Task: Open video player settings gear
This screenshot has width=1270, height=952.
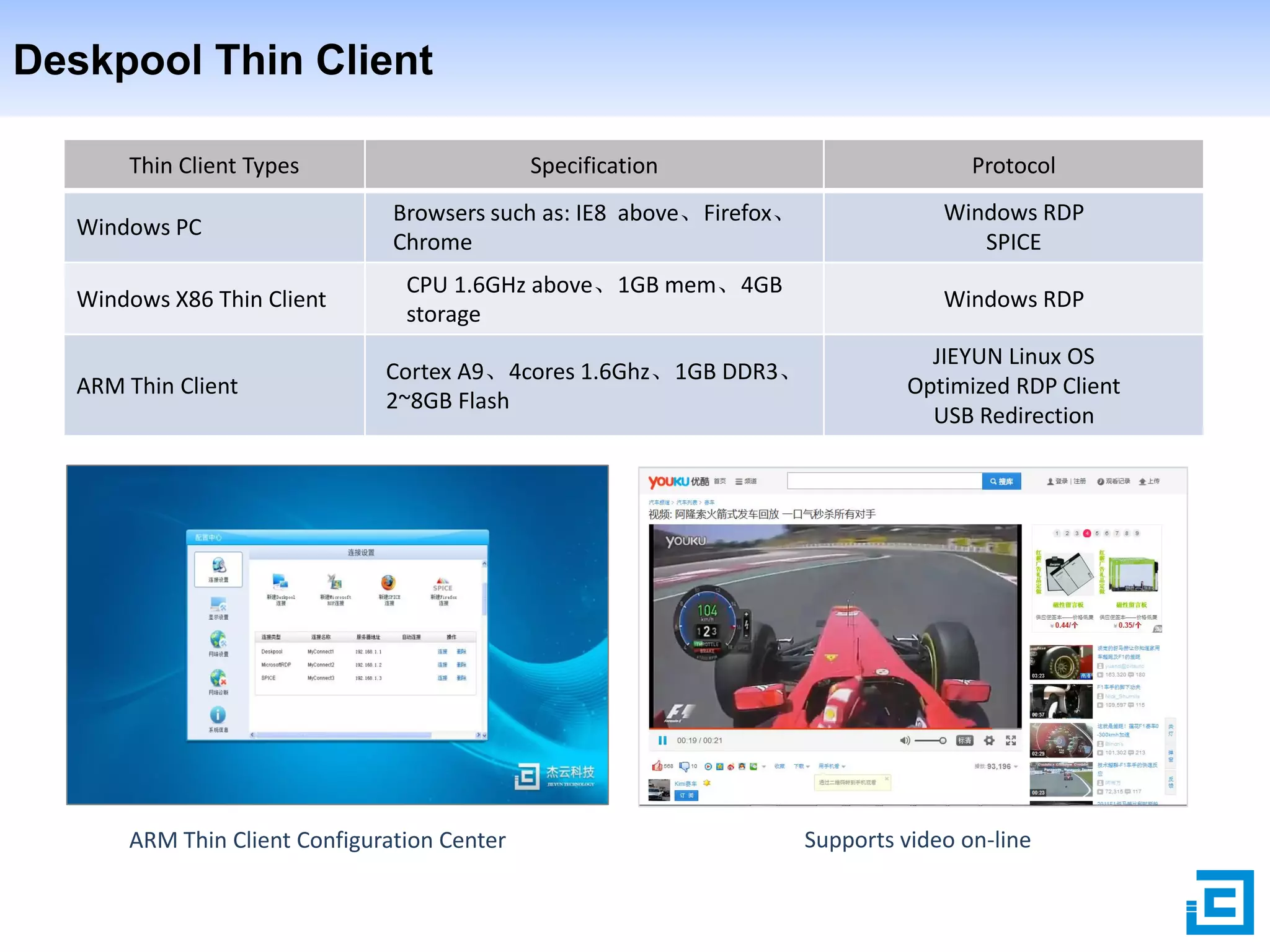Action: pos(989,740)
